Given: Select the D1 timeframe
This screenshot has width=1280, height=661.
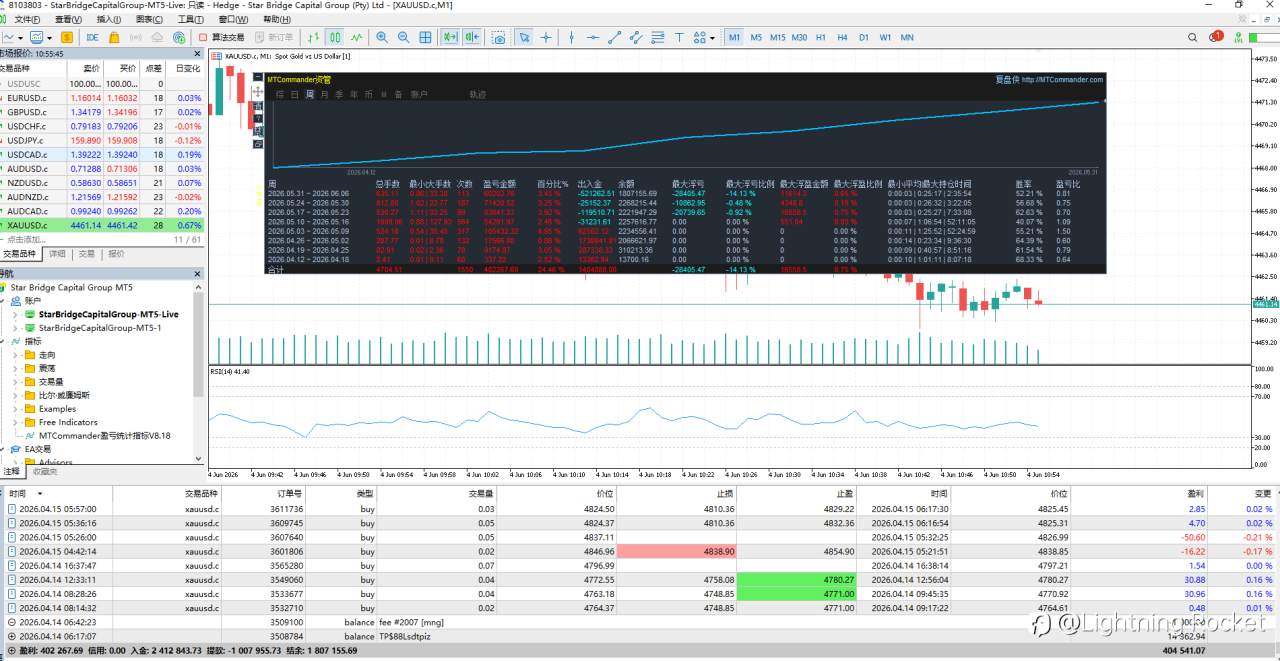Looking at the screenshot, I should [x=864, y=37].
